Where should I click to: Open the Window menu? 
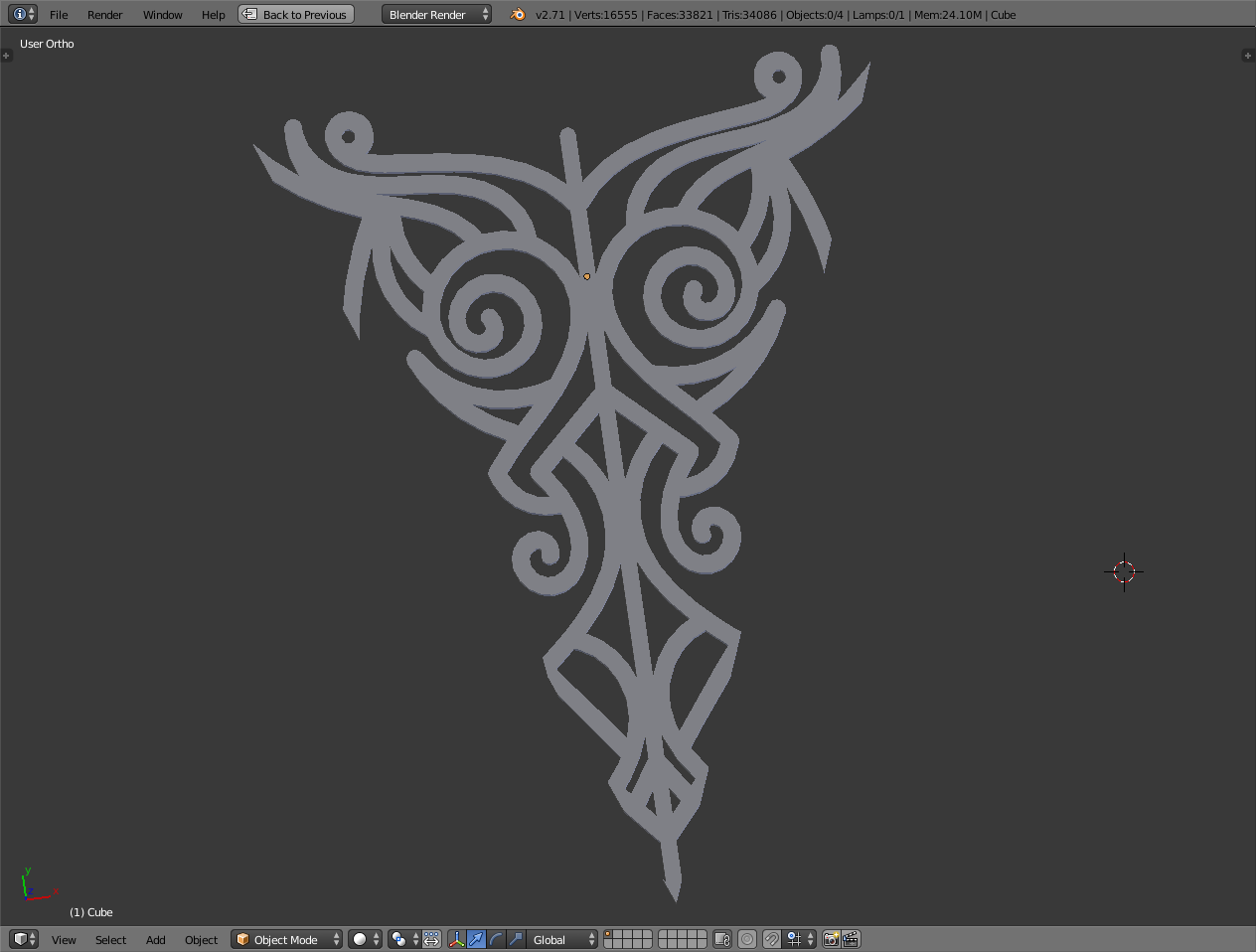(163, 15)
